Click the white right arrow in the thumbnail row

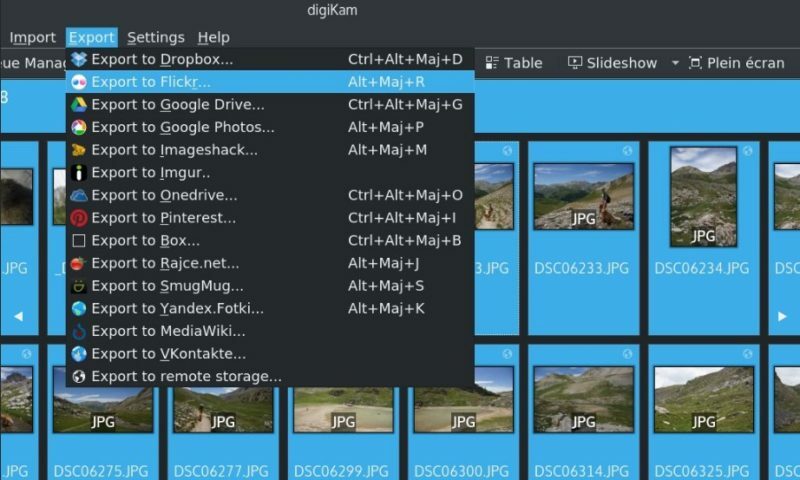[x=782, y=316]
